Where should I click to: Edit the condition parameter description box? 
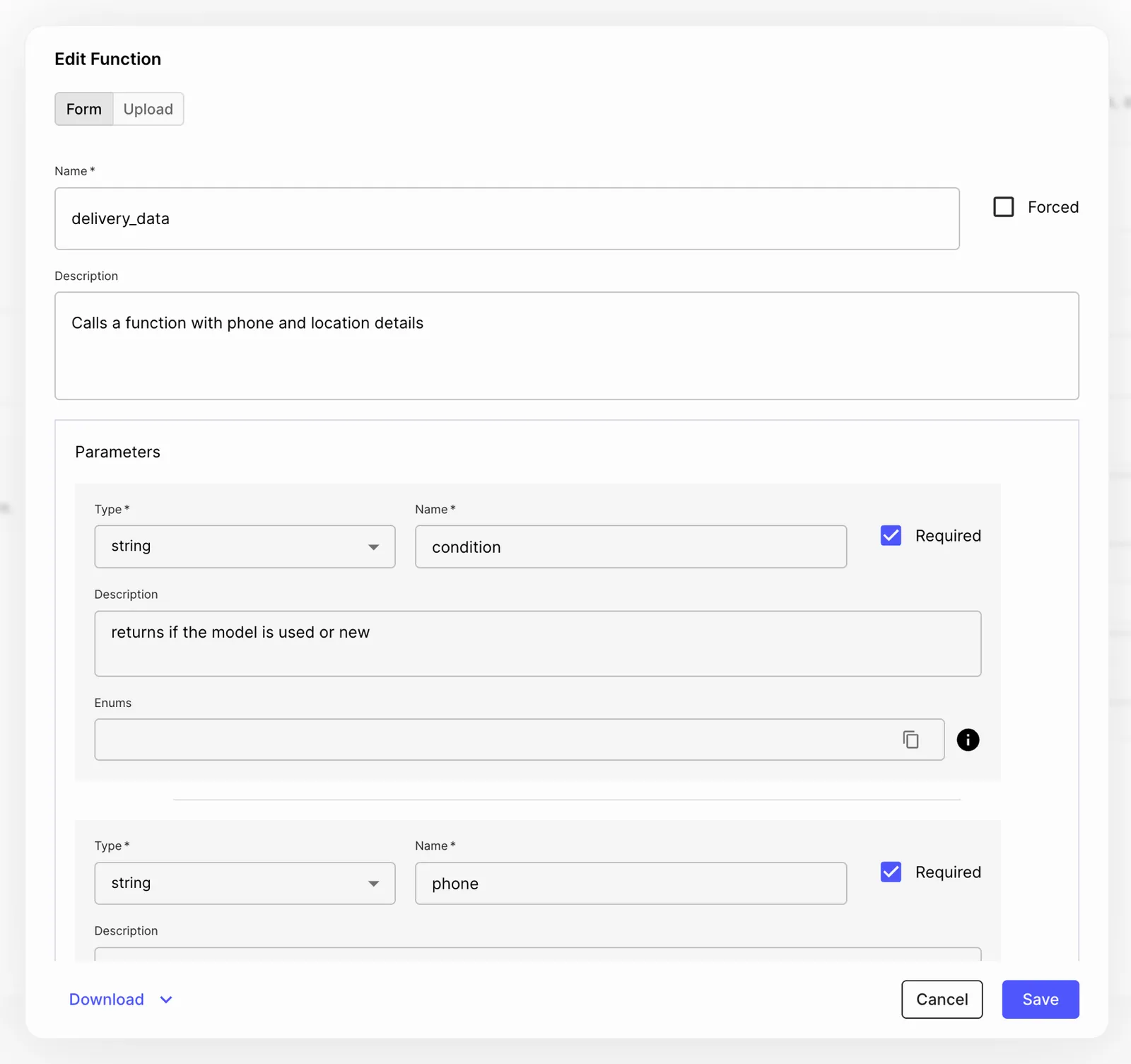coord(538,643)
